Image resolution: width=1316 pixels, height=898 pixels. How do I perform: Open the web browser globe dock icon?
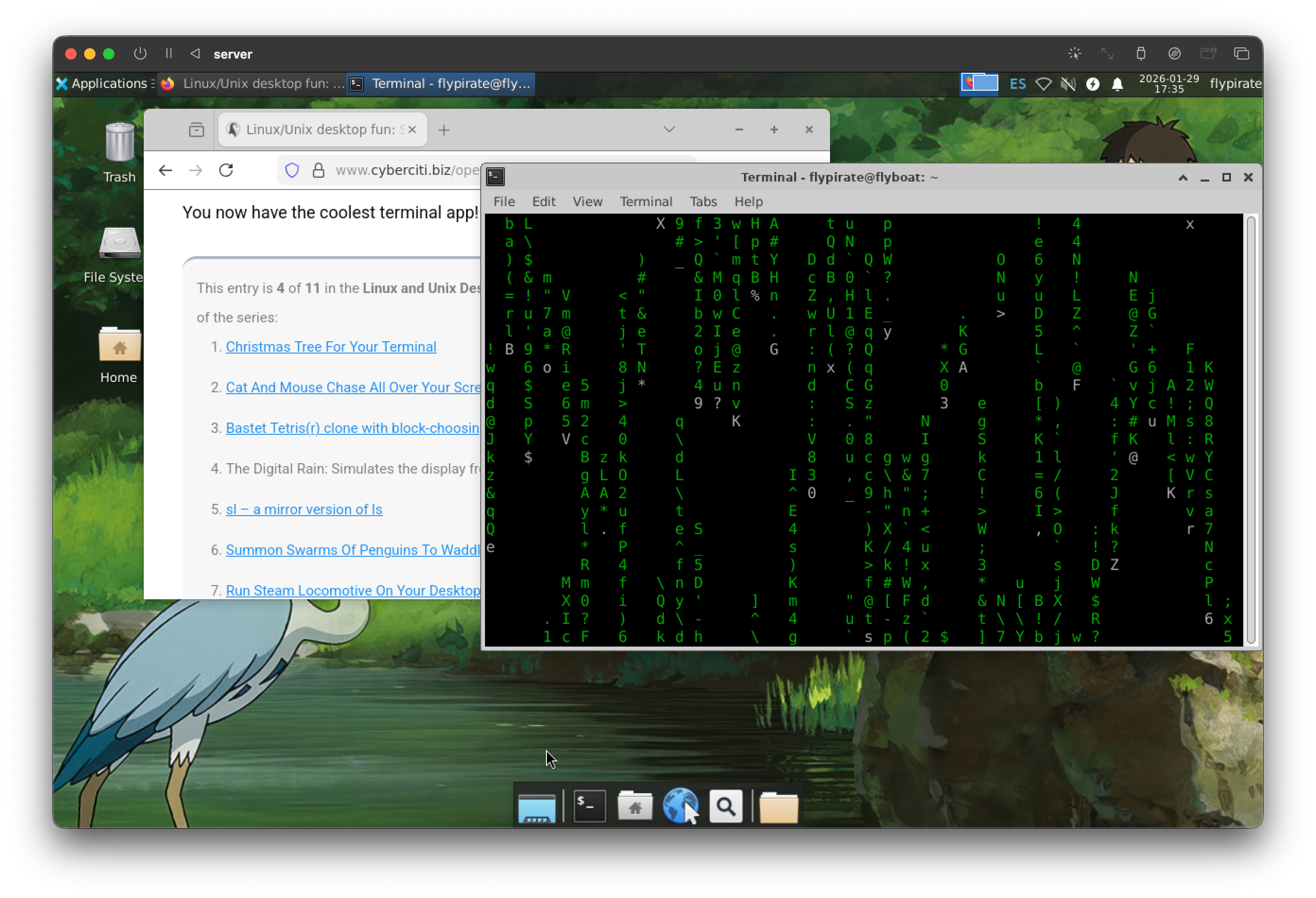680,806
